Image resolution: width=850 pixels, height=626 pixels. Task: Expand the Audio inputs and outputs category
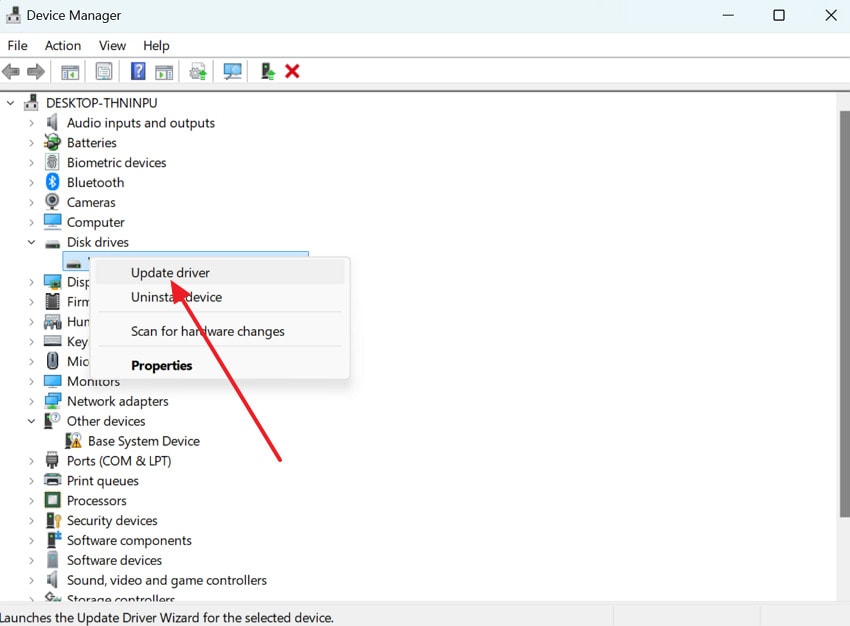click(x=31, y=122)
